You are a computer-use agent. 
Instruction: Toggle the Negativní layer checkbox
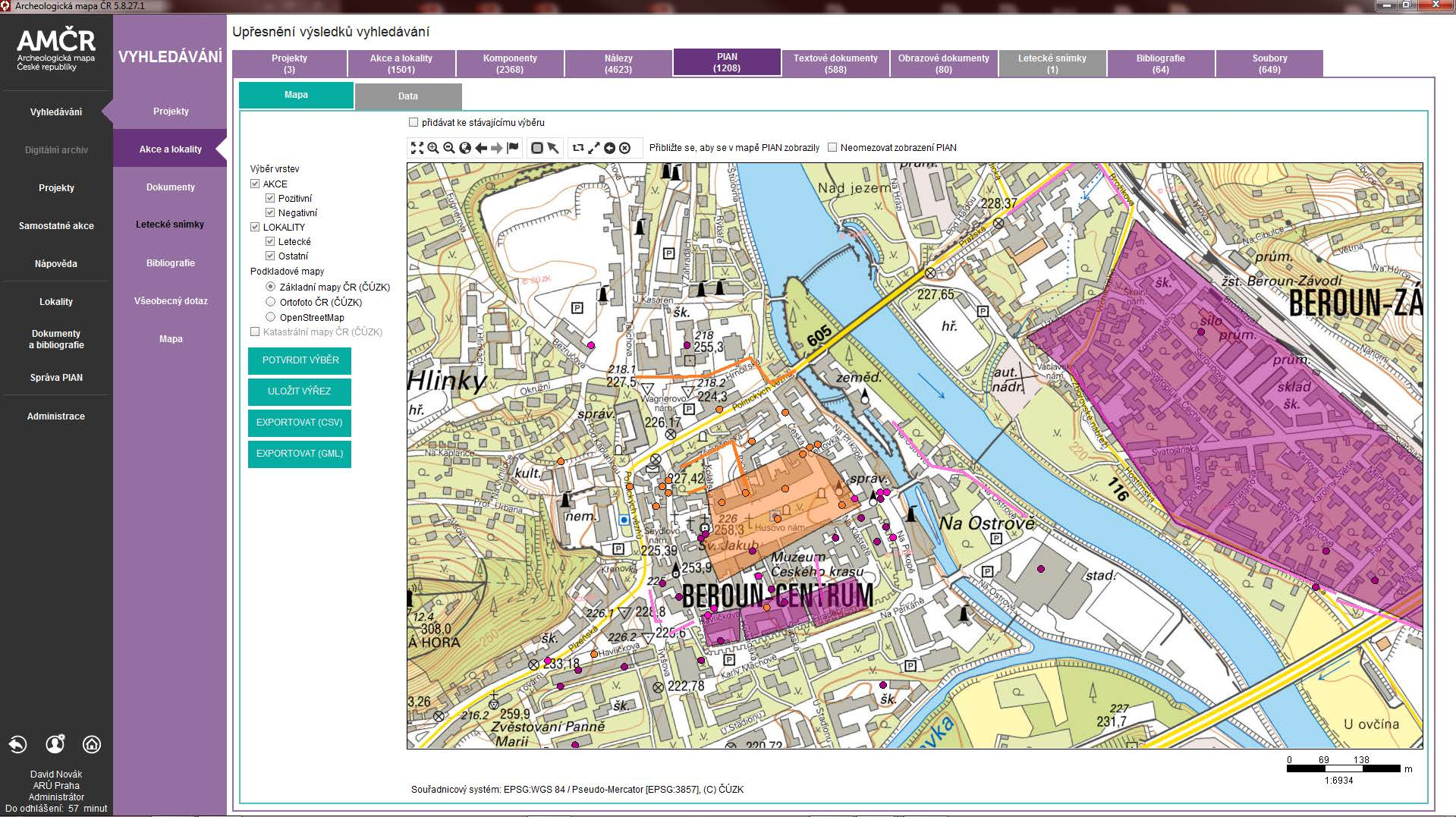270,212
